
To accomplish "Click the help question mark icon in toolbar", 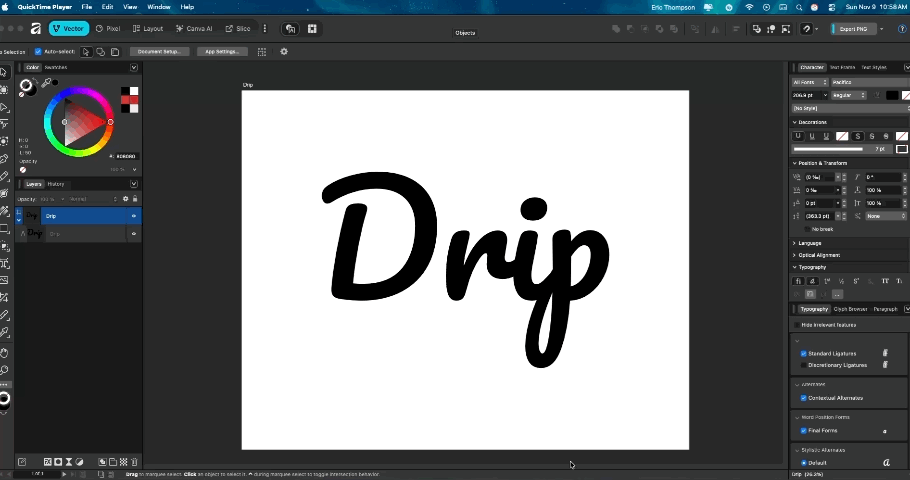I will [902, 28].
